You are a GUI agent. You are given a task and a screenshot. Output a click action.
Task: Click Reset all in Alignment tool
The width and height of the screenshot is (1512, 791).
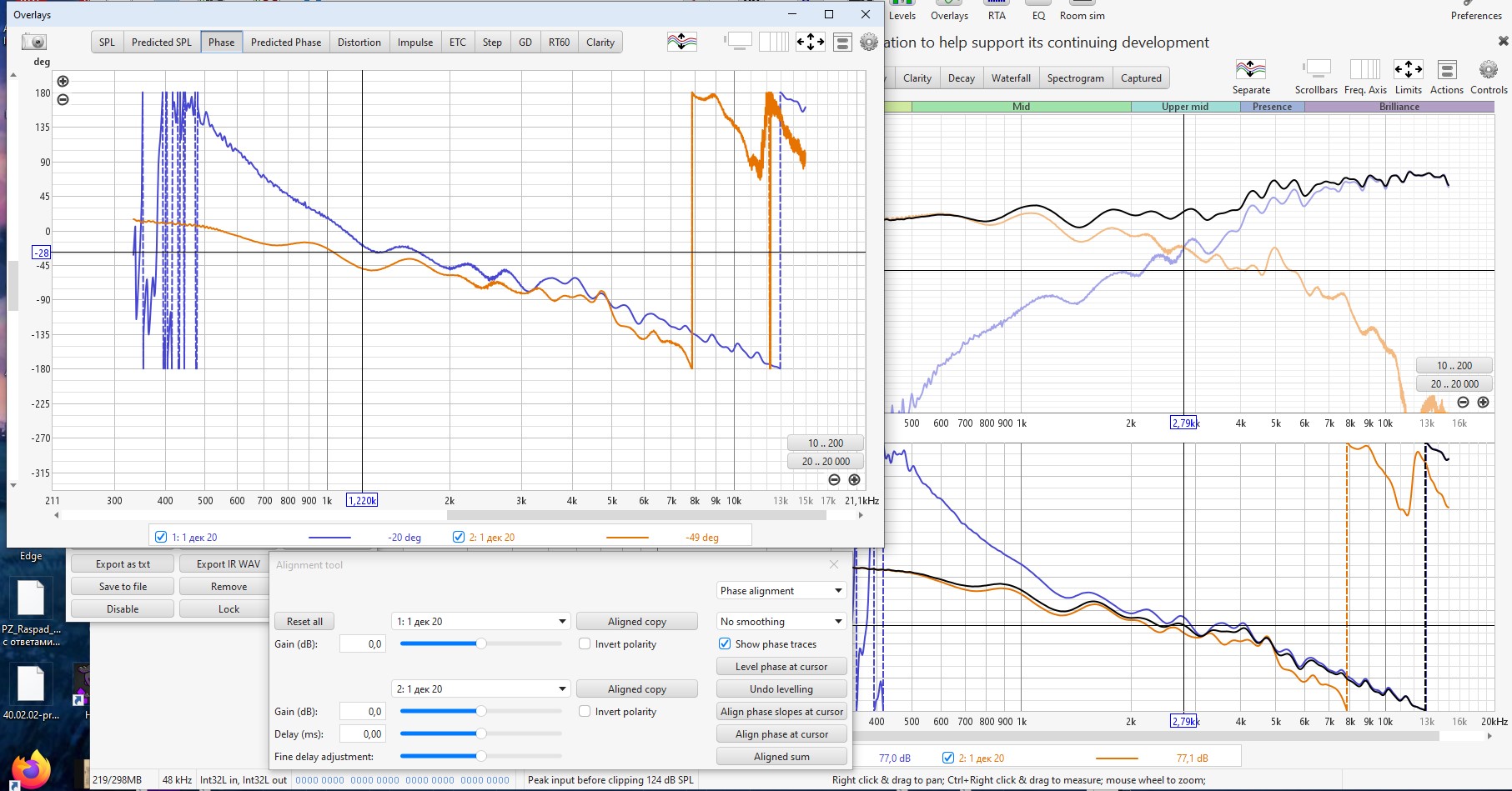[304, 621]
